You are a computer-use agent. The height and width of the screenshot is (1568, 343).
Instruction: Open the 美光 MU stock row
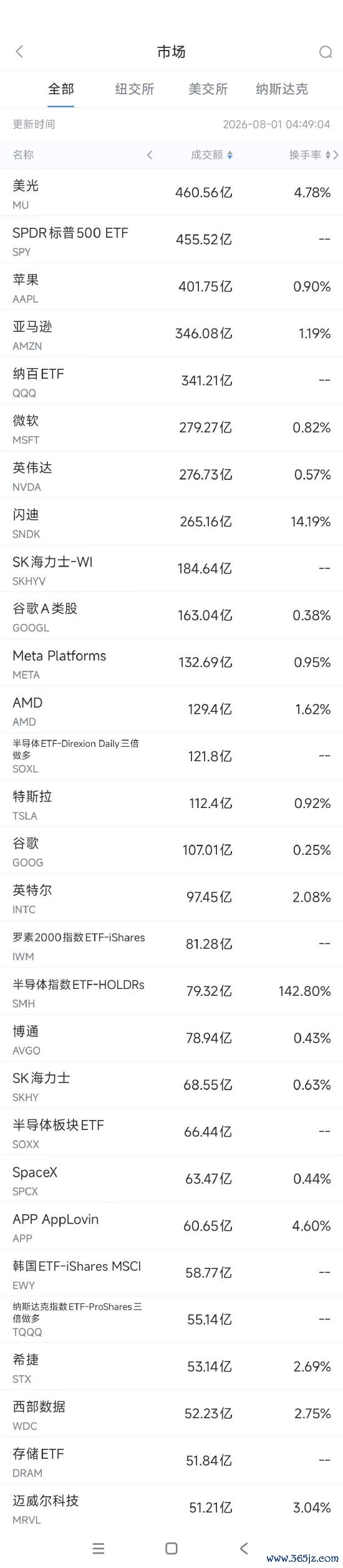[171, 193]
